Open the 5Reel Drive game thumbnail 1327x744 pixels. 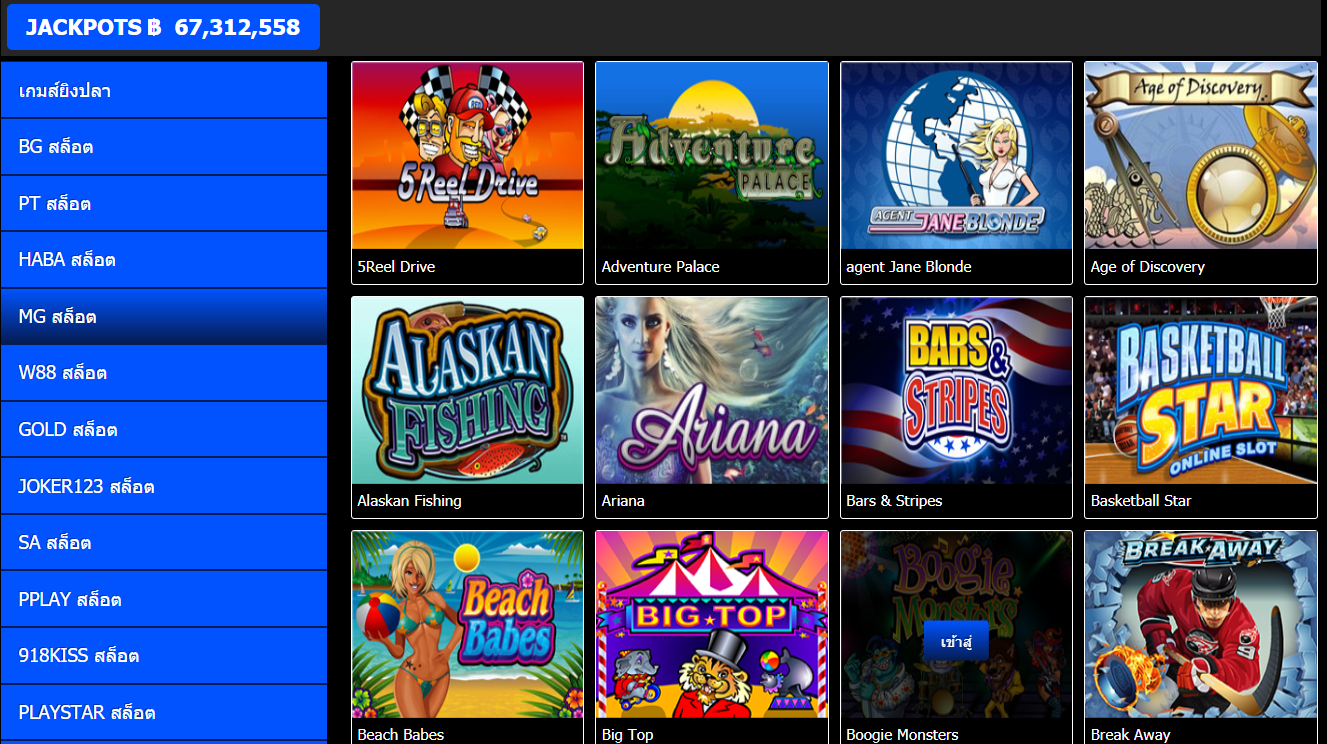point(467,156)
